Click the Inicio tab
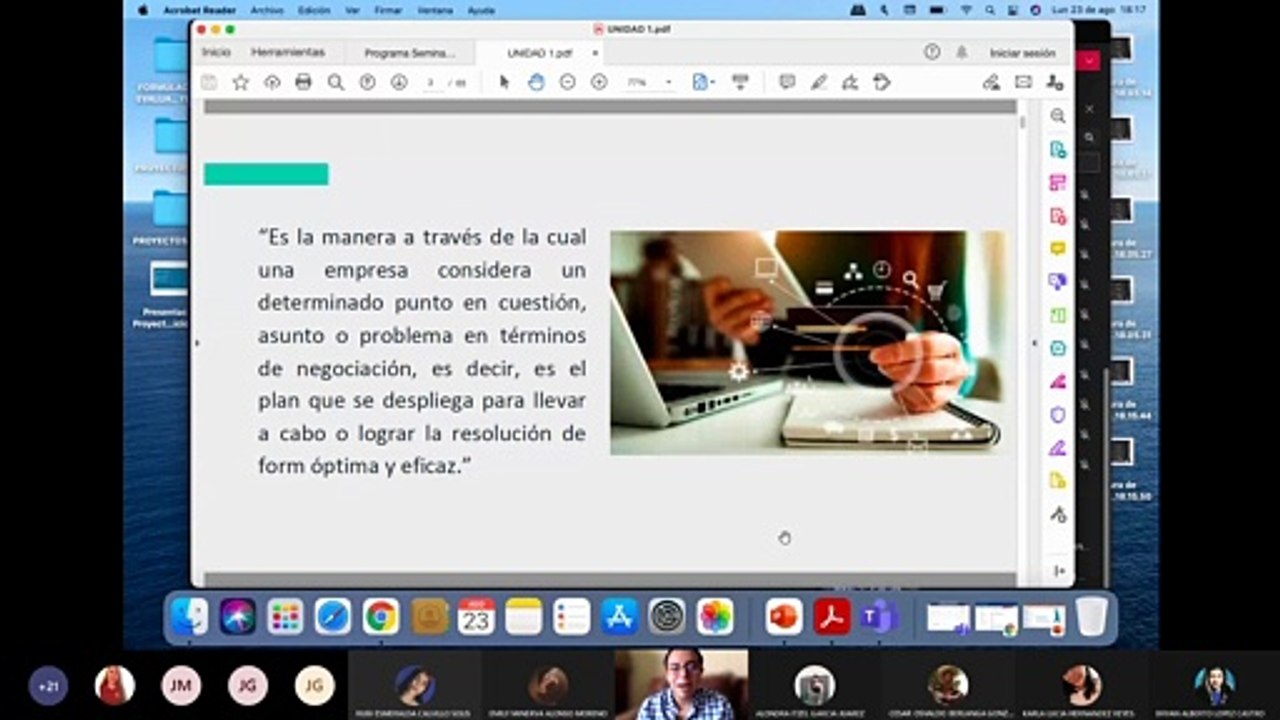 pos(216,52)
